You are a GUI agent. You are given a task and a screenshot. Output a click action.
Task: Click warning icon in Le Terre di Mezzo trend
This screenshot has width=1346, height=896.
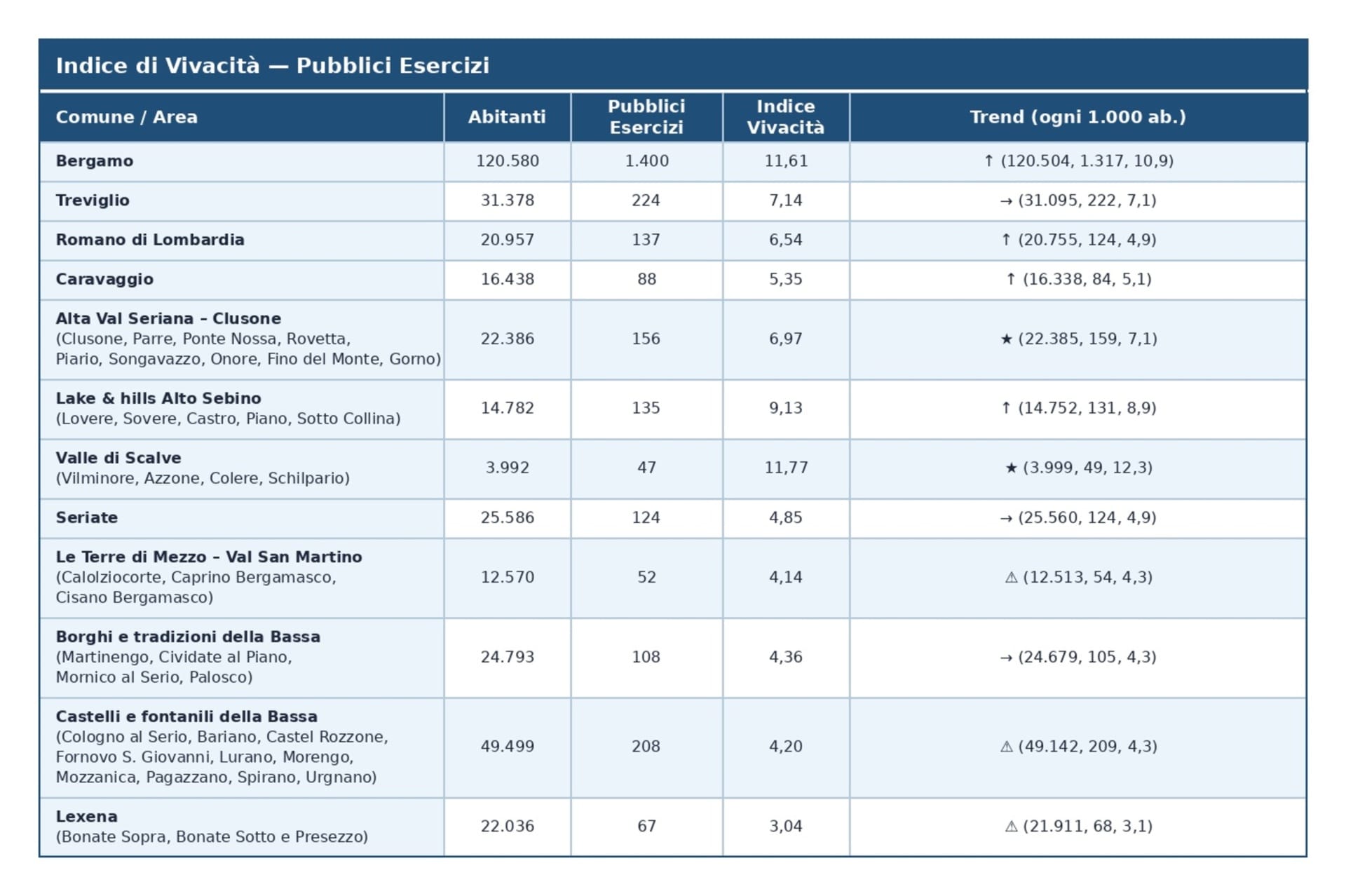1011,578
